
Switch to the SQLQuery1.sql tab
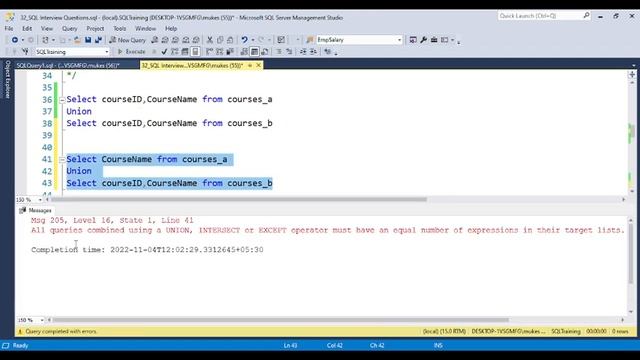(x=68, y=65)
